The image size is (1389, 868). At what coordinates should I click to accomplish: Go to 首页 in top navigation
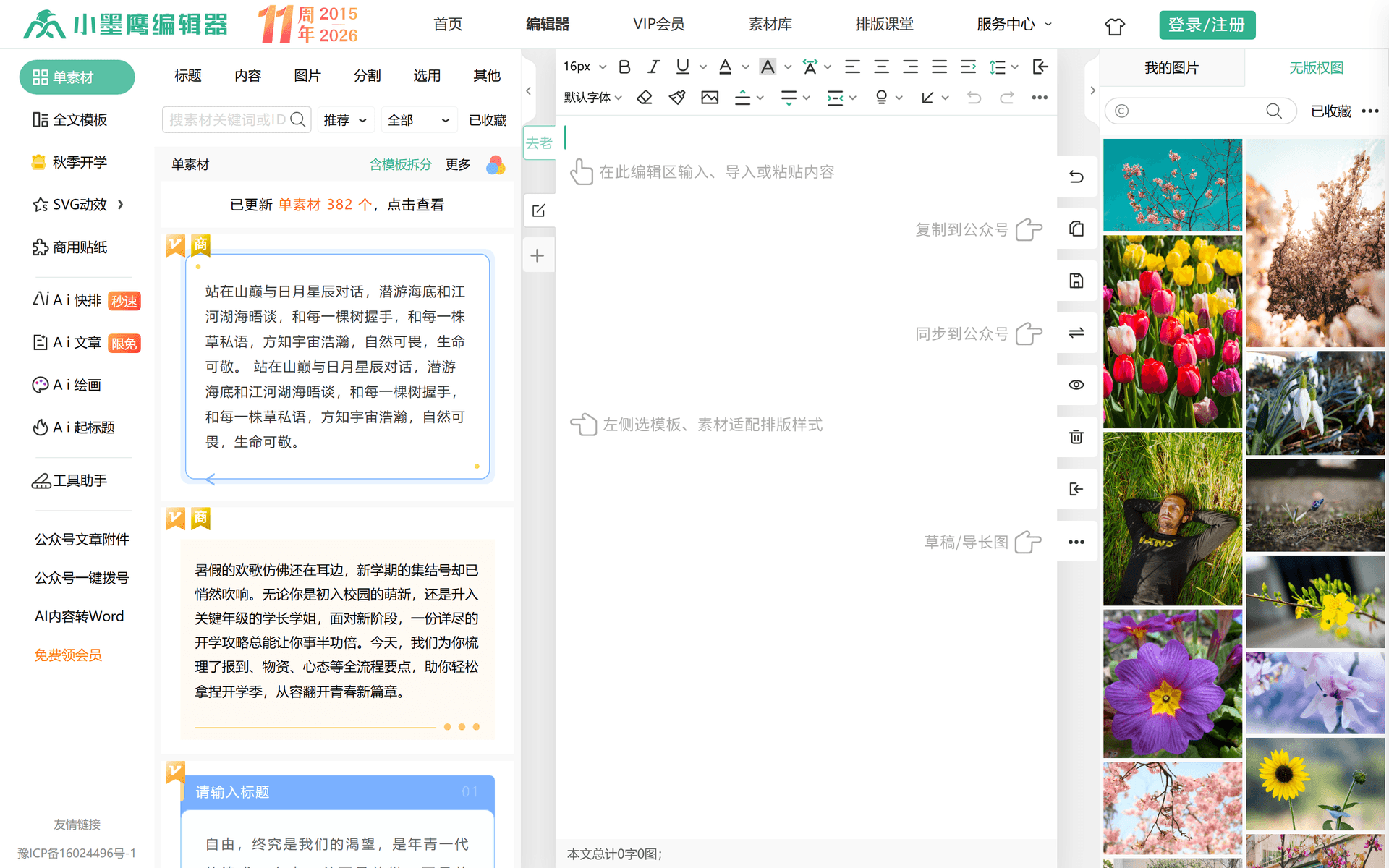pos(448,25)
